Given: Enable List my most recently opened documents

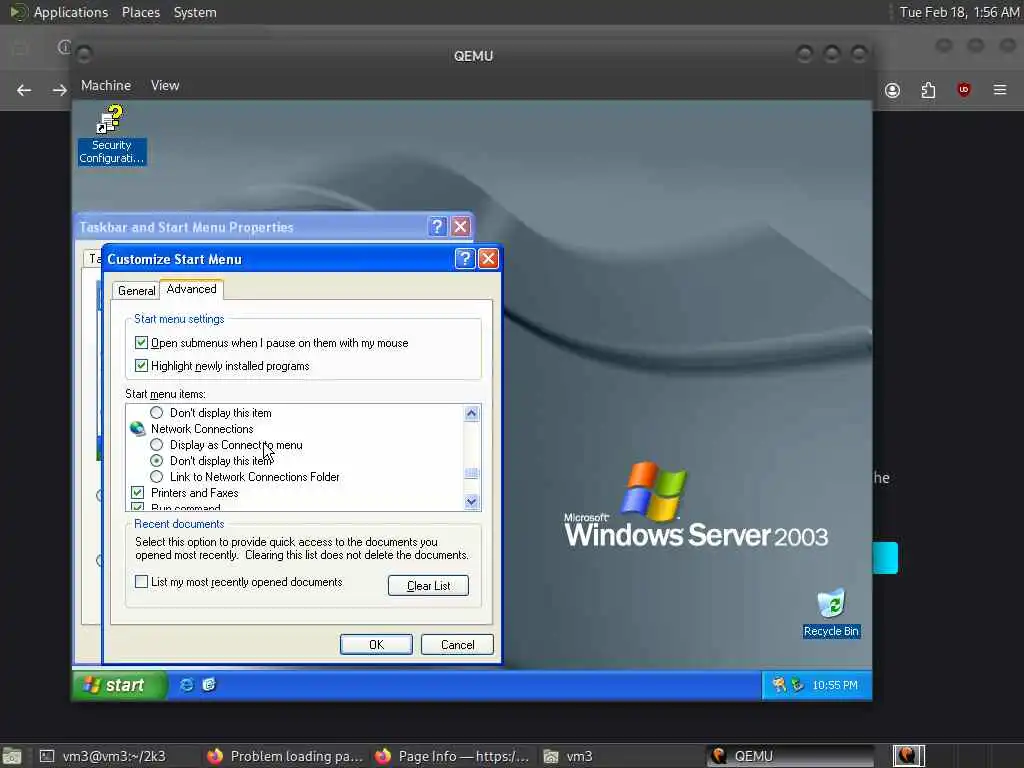Looking at the screenshot, I should pos(141,581).
